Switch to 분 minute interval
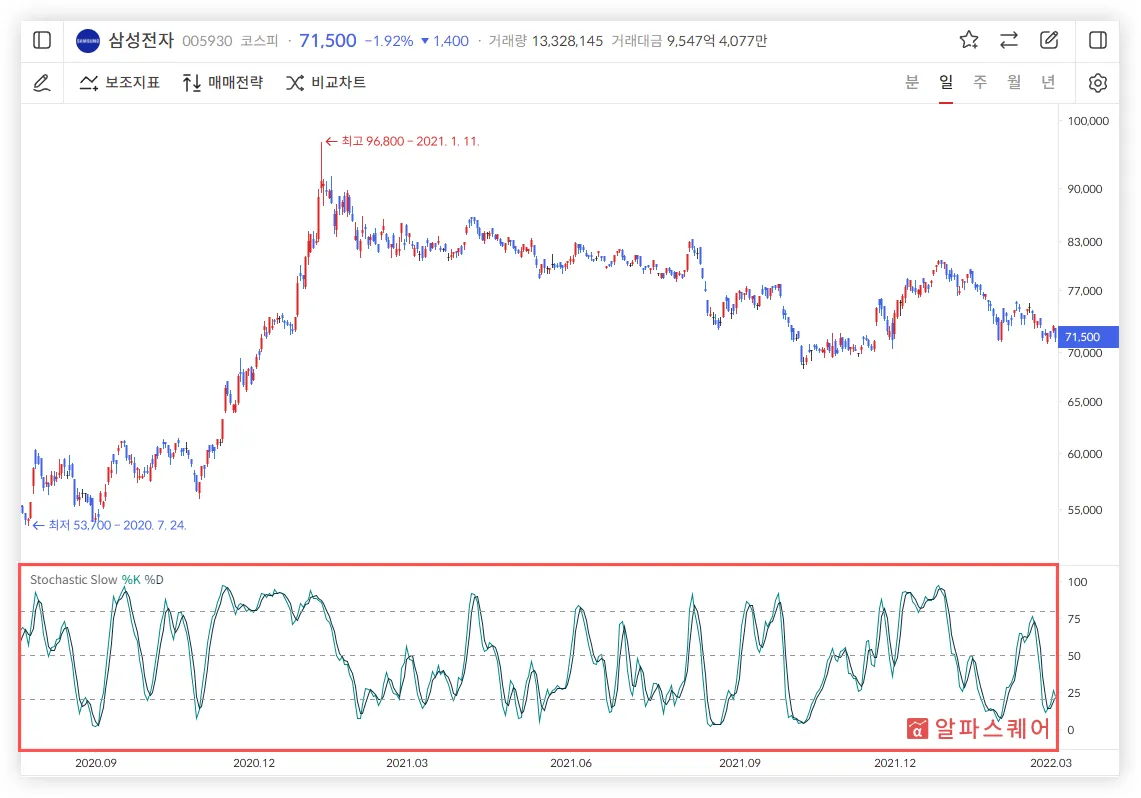 coord(912,82)
